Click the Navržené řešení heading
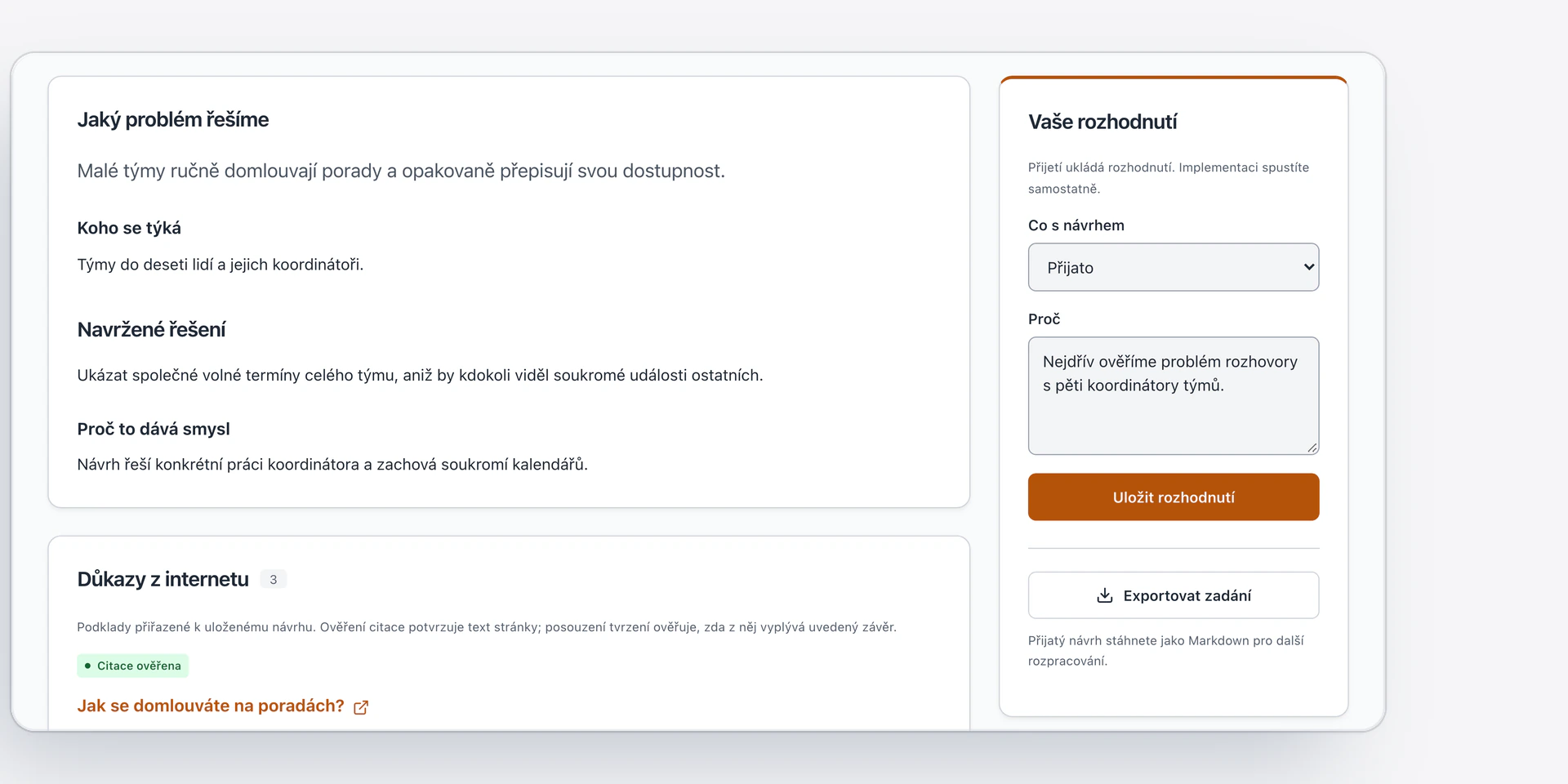Viewport: 1568px width, 784px height. point(151,329)
